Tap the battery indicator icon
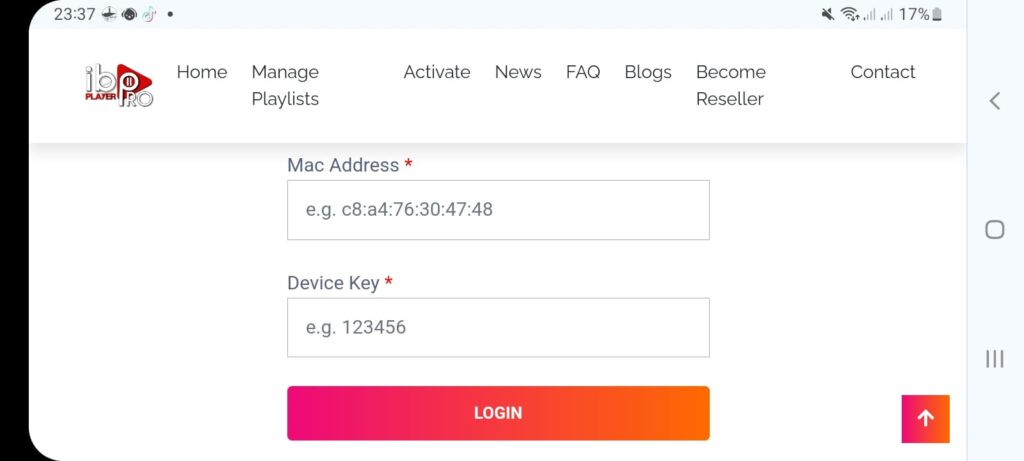 point(936,14)
